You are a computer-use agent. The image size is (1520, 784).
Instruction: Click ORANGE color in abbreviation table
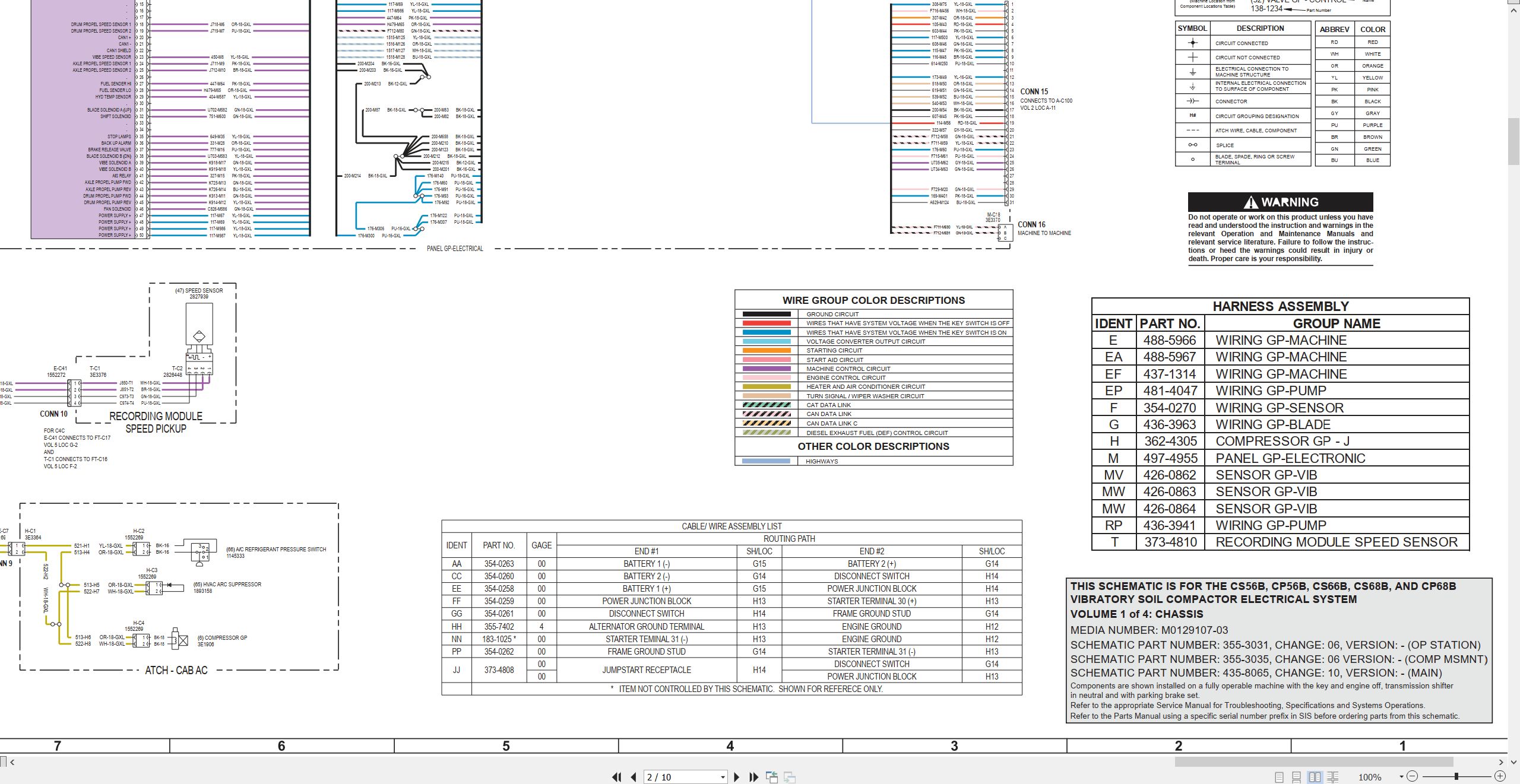pos(1373,66)
